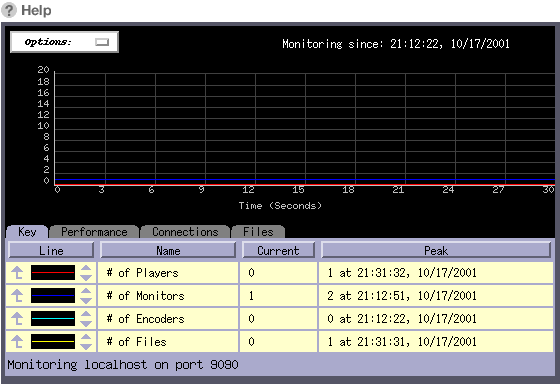
Task: Move the Monitors row up with its up arrow
Action: click(17, 296)
